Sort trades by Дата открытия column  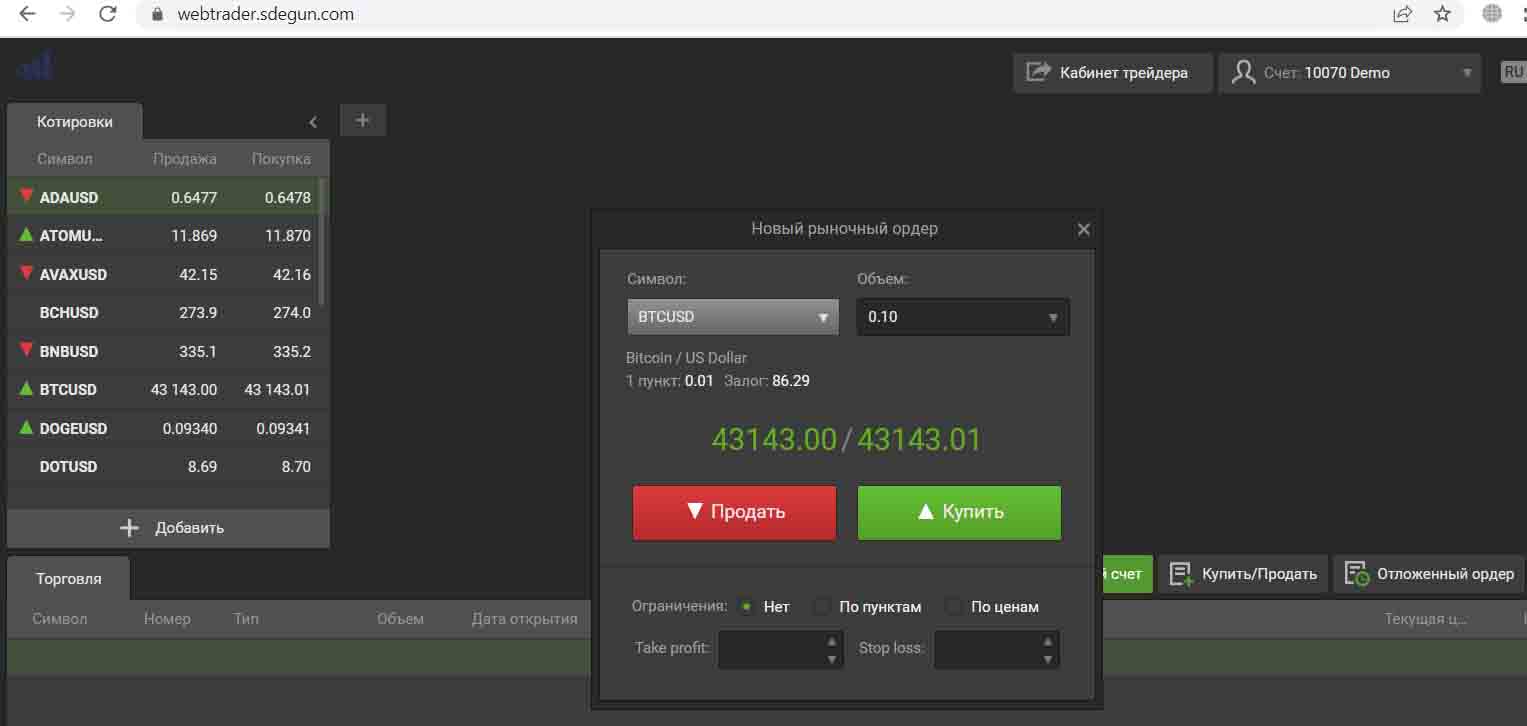pyautogui.click(x=525, y=619)
